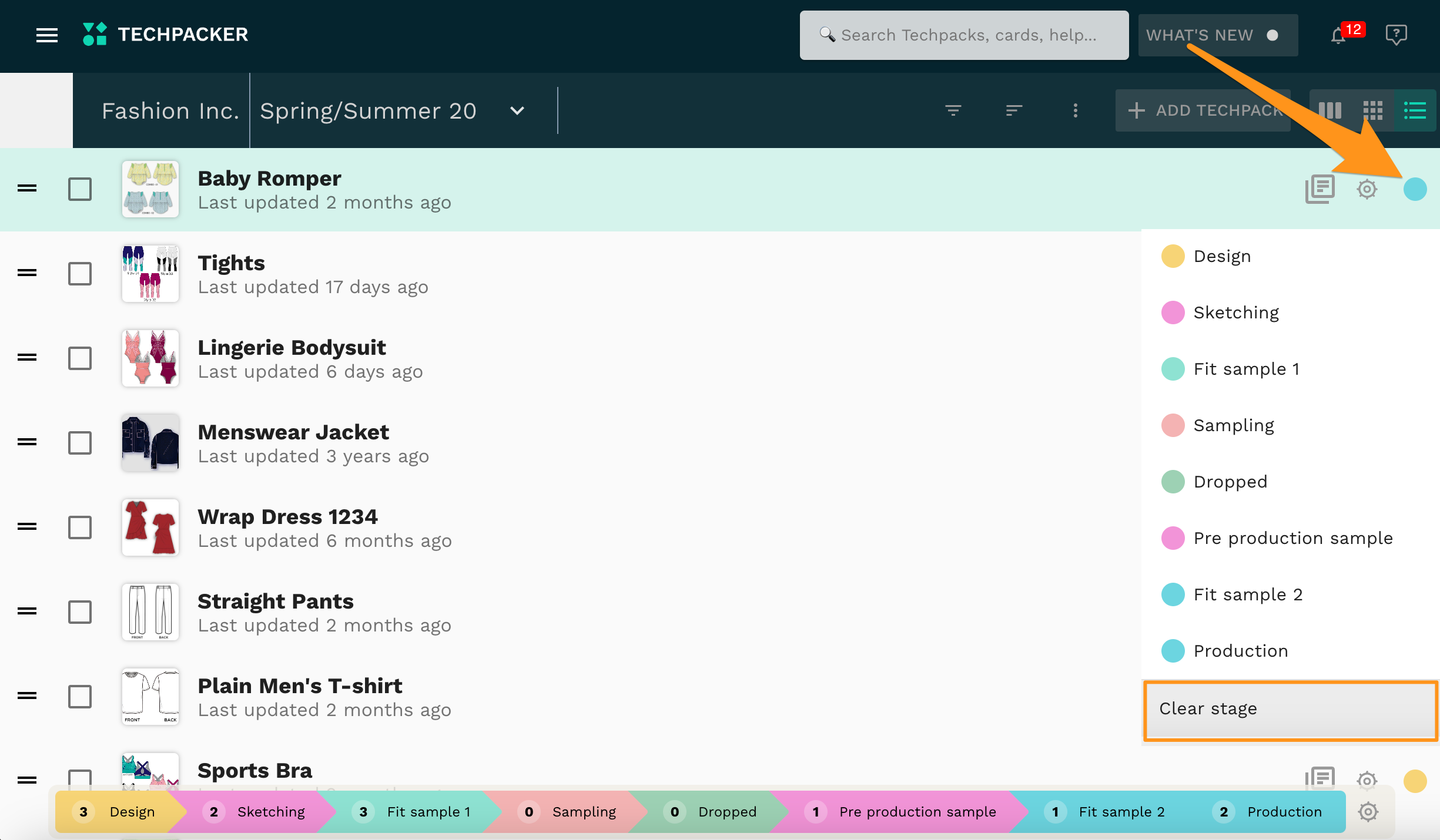Choose Fit sample 1 stage option

point(1246,369)
